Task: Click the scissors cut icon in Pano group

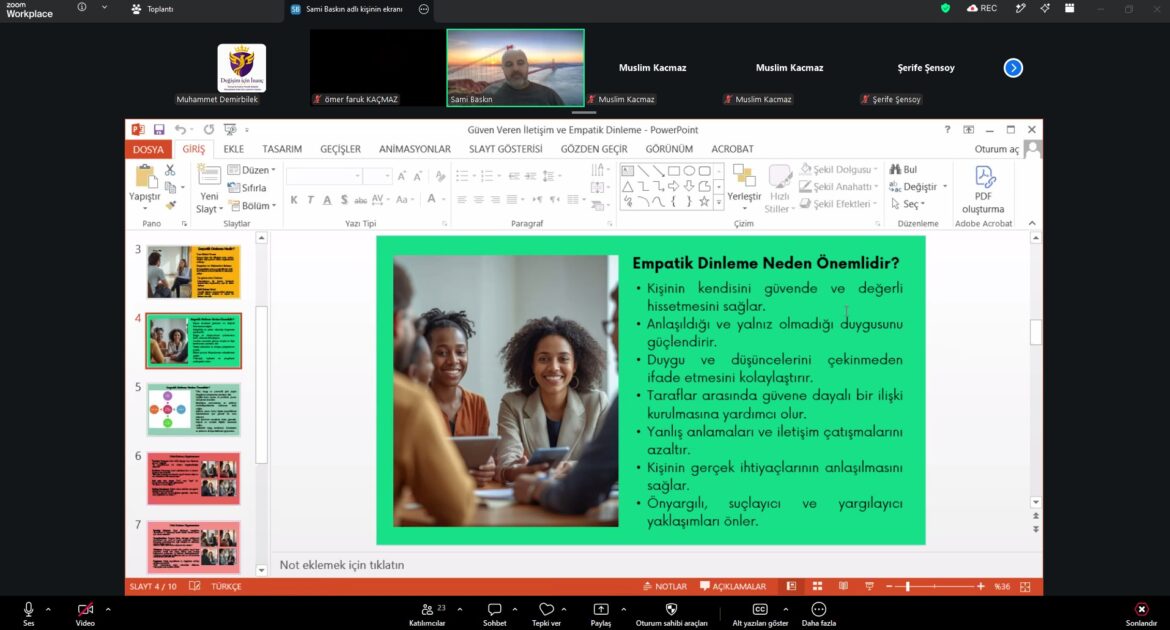Action: tap(170, 170)
